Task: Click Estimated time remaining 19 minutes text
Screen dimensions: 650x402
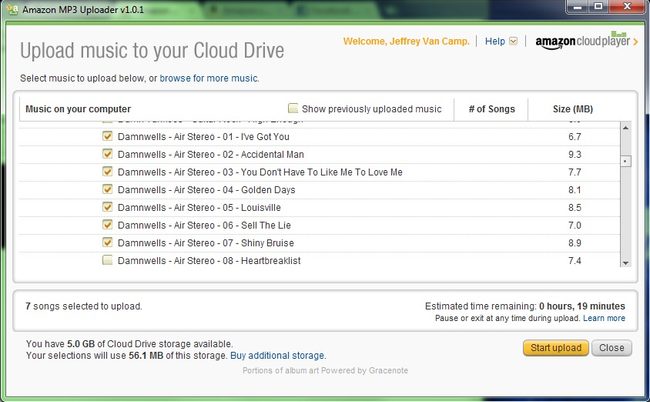Action: [x=525, y=306]
